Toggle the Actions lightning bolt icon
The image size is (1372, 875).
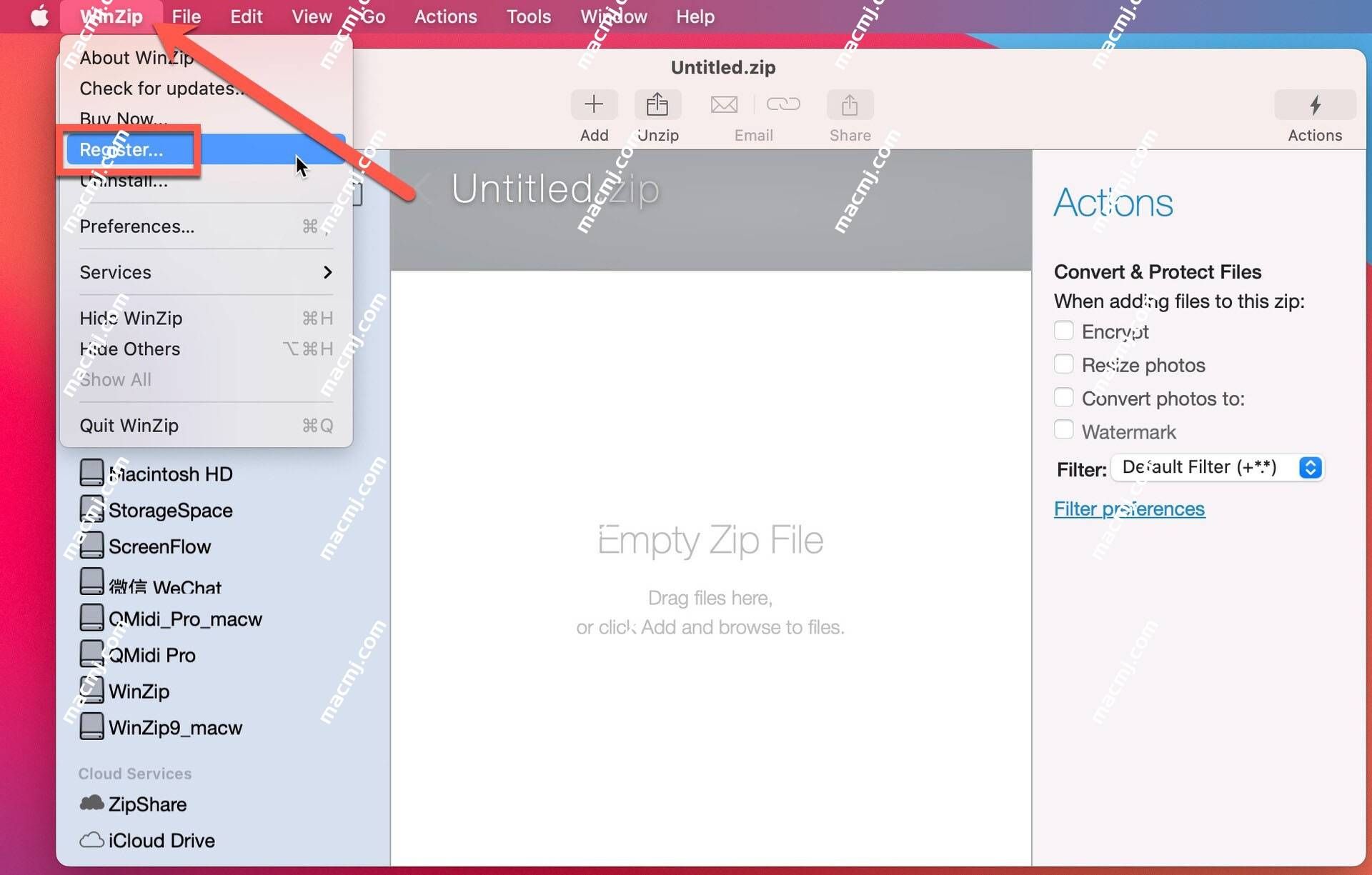1315,104
